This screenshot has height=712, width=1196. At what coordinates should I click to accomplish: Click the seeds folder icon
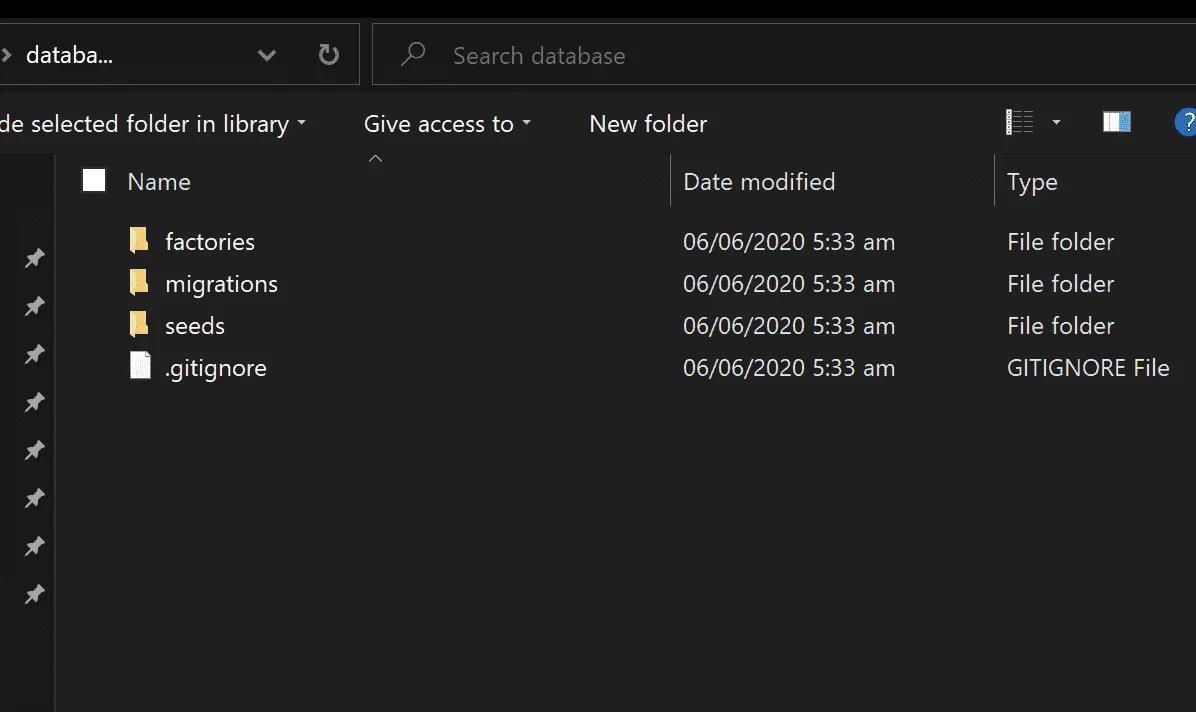tap(139, 324)
